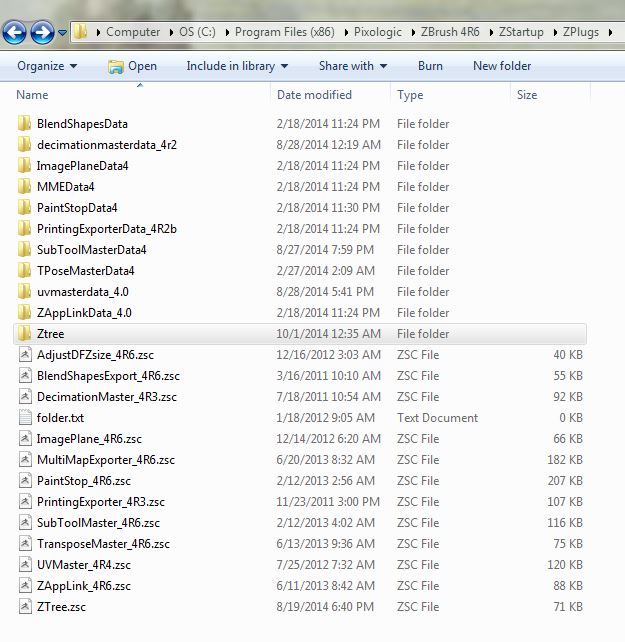Go to ZStartup in the breadcrumb
Screen dimensions: 625x642
coord(521,32)
